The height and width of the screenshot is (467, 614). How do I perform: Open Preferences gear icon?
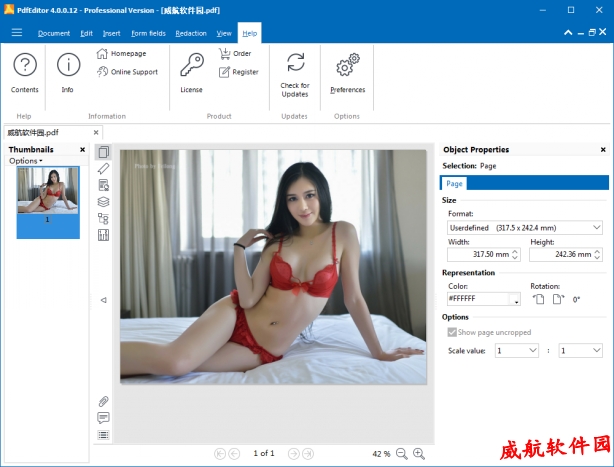(347, 66)
